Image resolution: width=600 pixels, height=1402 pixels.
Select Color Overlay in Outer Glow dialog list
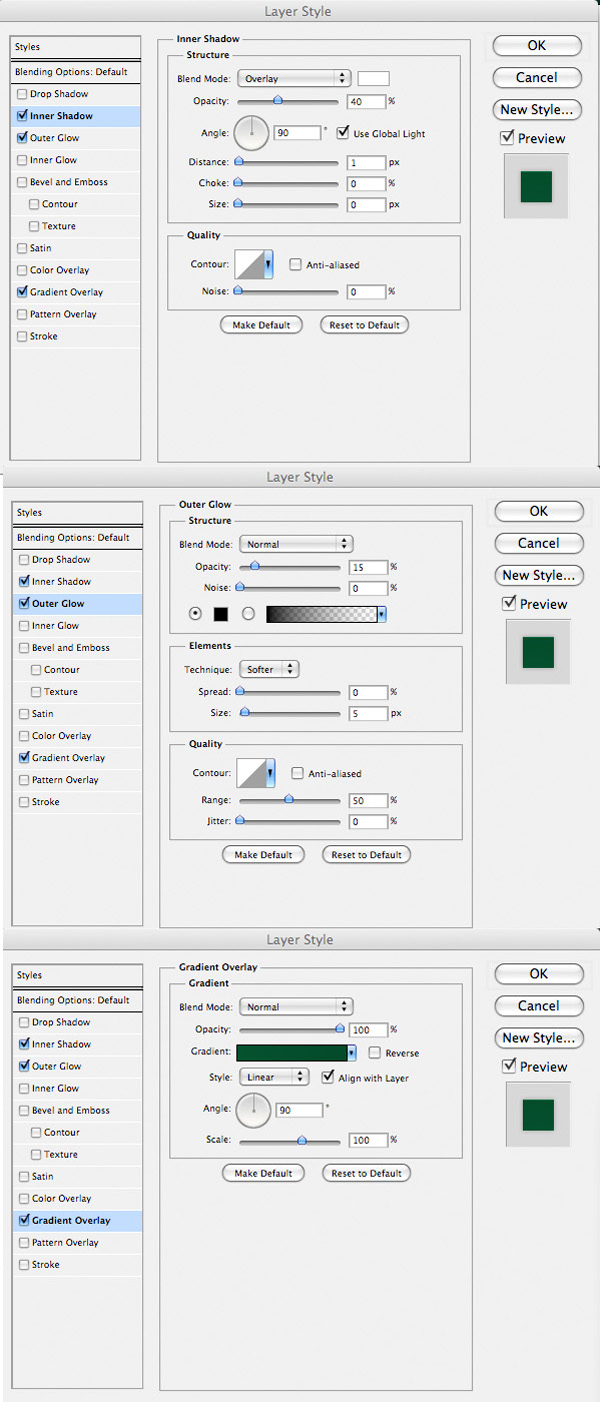pyautogui.click(x=77, y=736)
